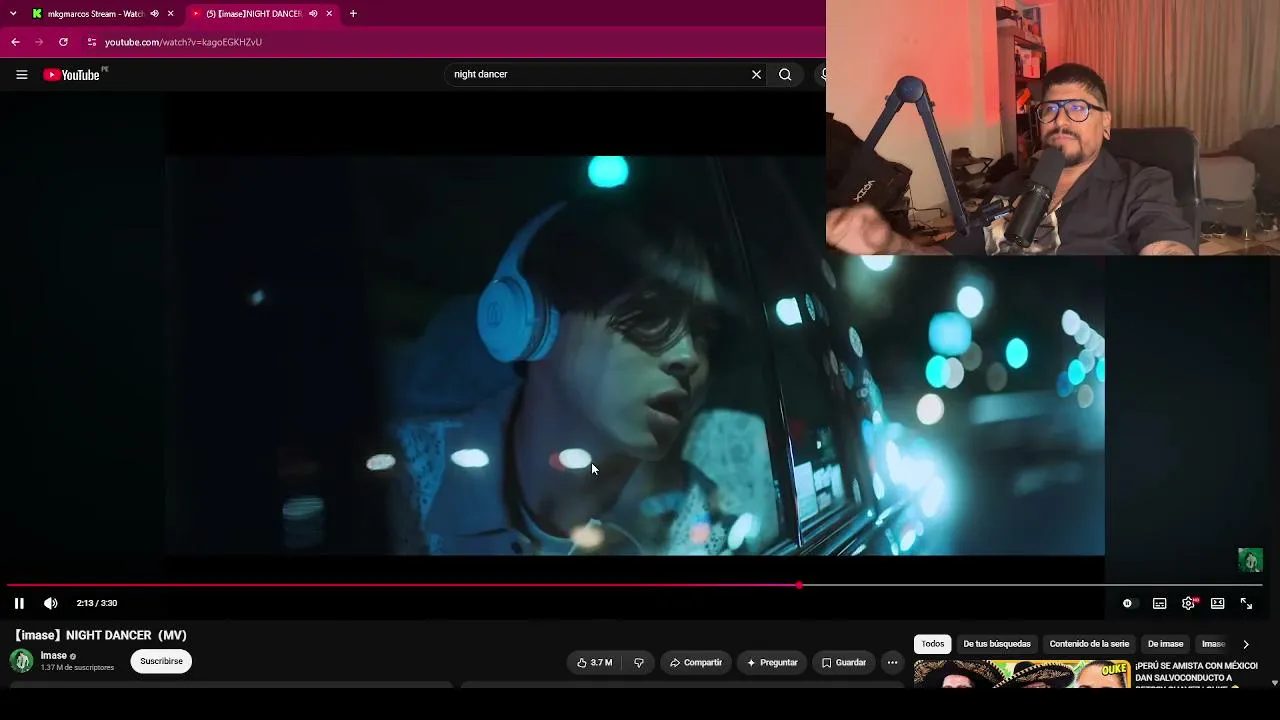Go forward in browser history

(x=39, y=42)
